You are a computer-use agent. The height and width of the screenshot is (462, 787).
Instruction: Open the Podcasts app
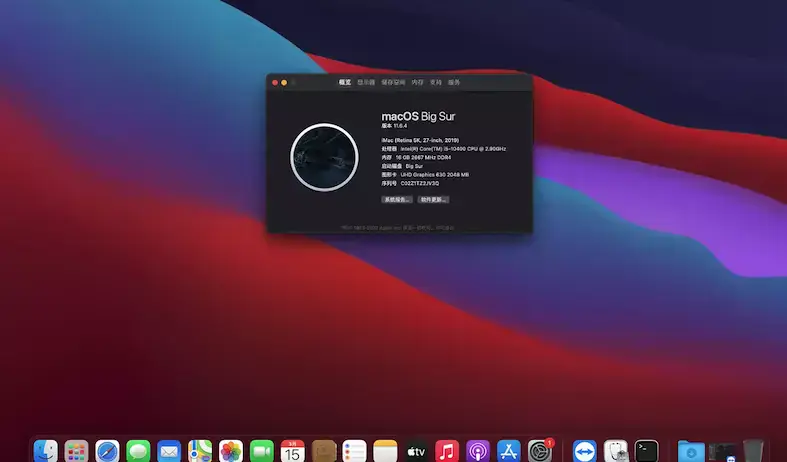[x=478, y=451]
